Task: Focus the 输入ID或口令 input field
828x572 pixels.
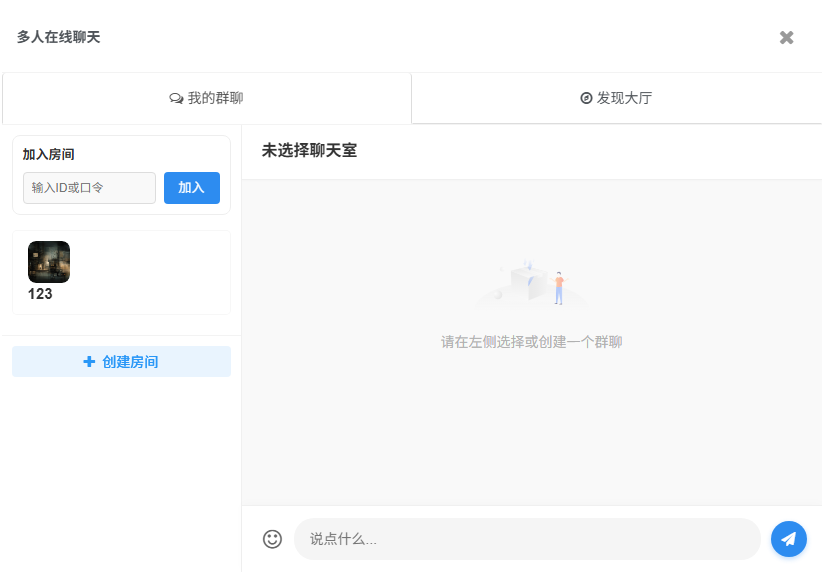Action: pyautogui.click(x=89, y=188)
